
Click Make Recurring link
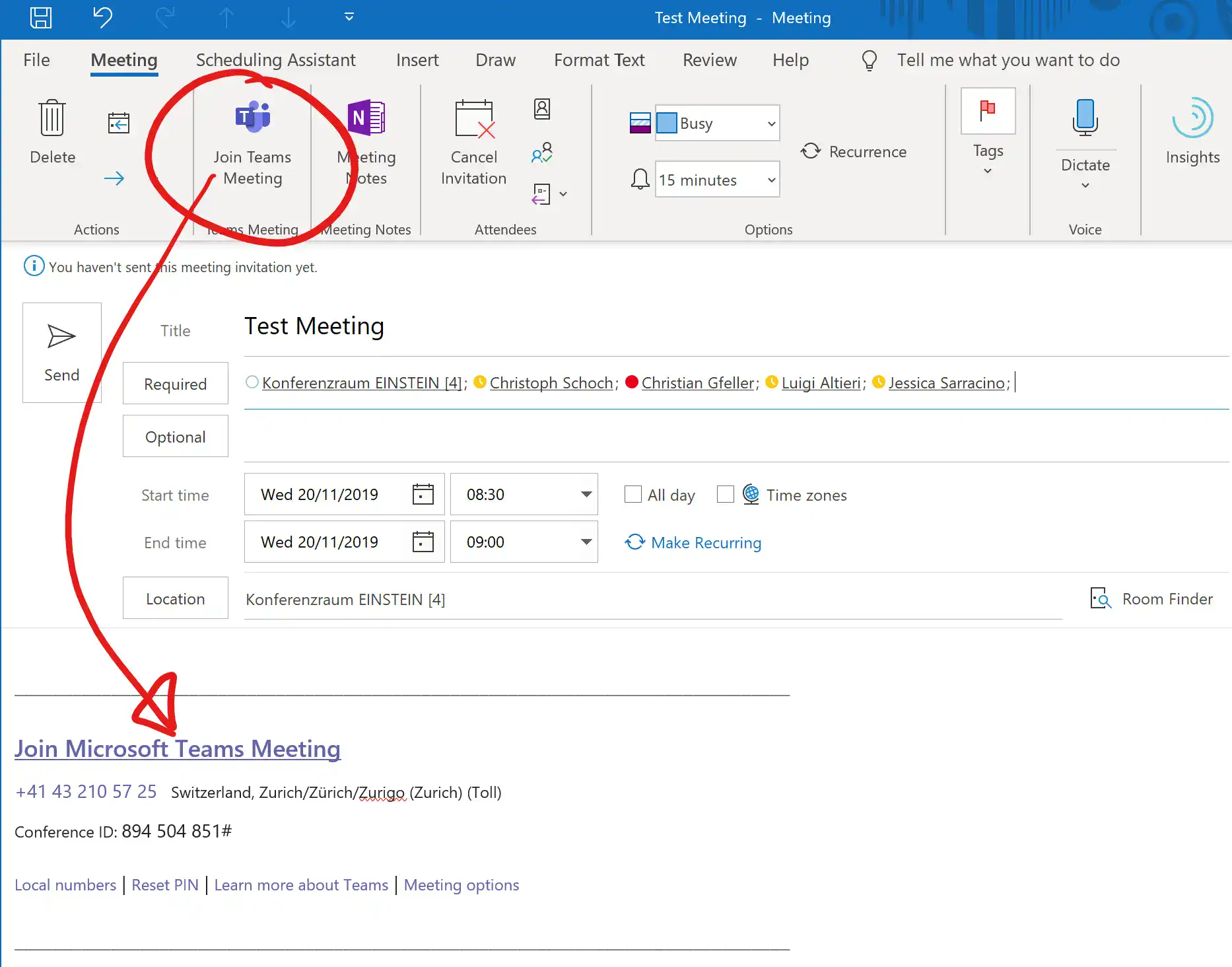pos(693,542)
